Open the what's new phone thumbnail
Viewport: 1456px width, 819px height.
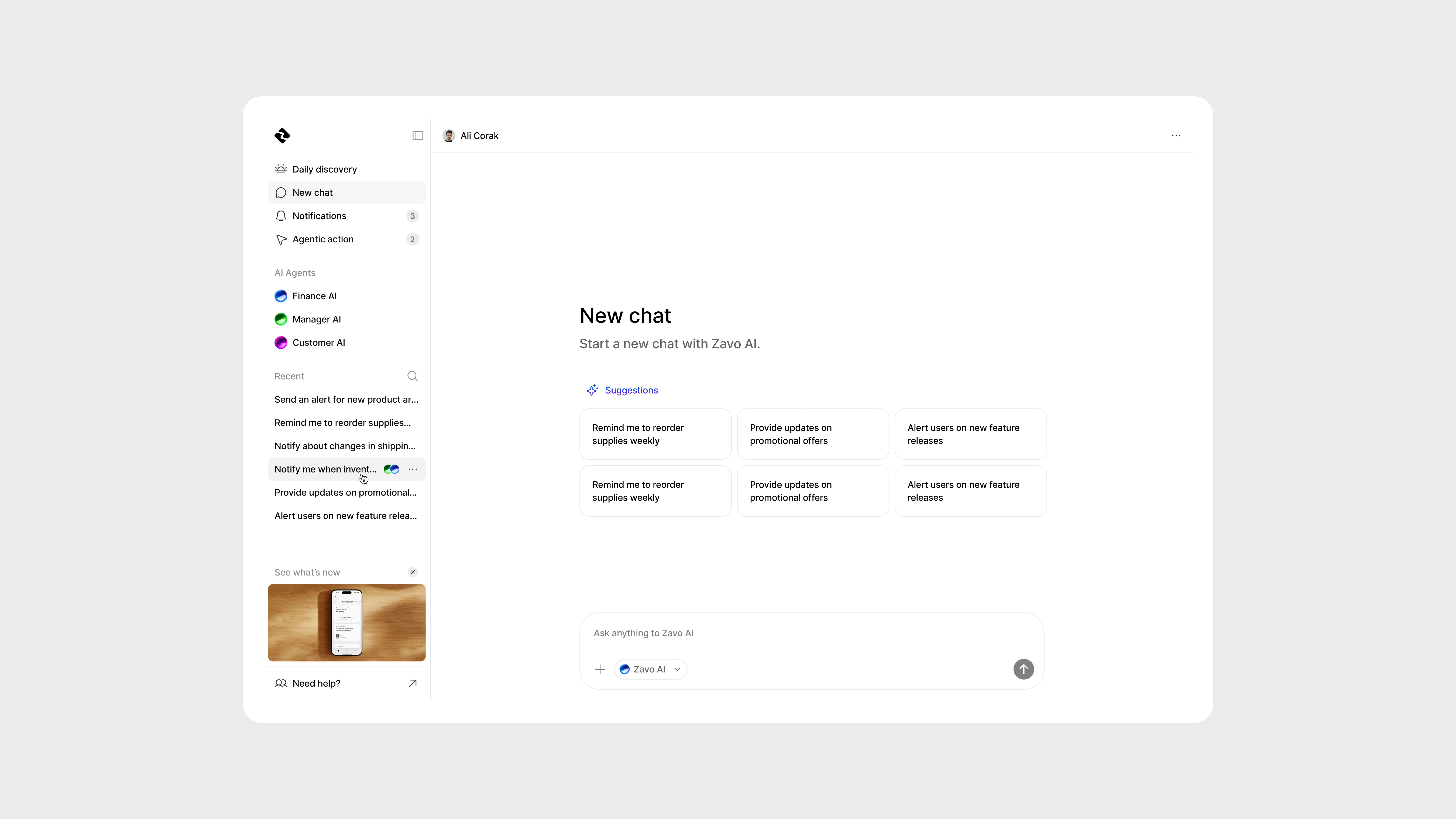coord(346,622)
